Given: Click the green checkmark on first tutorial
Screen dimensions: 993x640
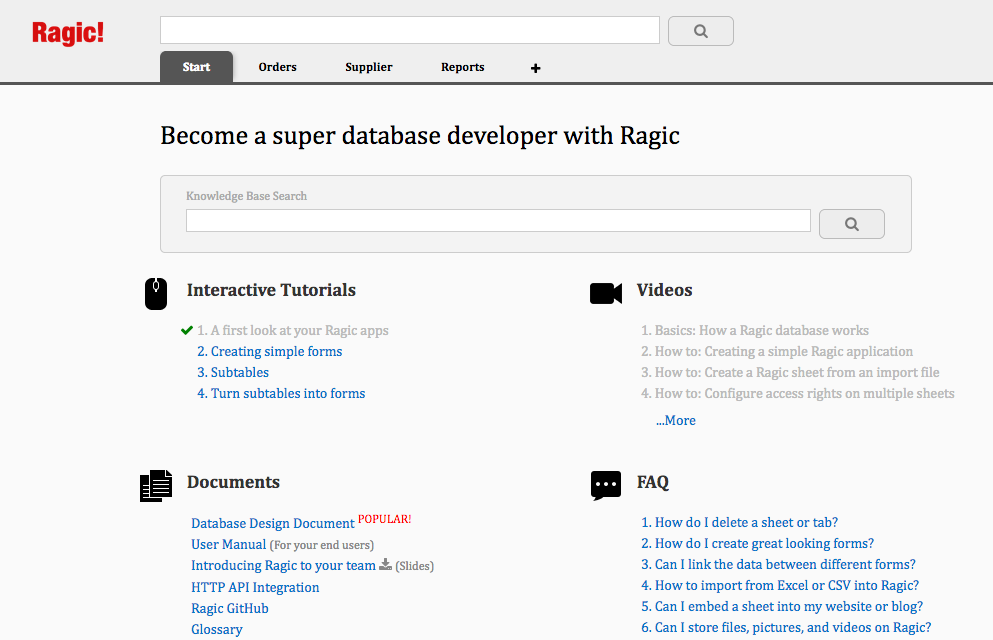Looking at the screenshot, I should pyautogui.click(x=187, y=330).
